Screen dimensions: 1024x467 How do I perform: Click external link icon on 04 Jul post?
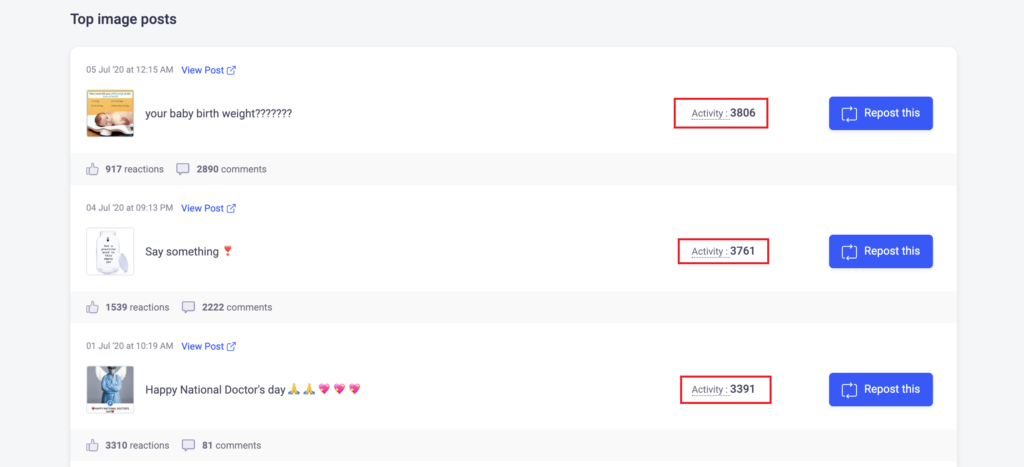231,208
